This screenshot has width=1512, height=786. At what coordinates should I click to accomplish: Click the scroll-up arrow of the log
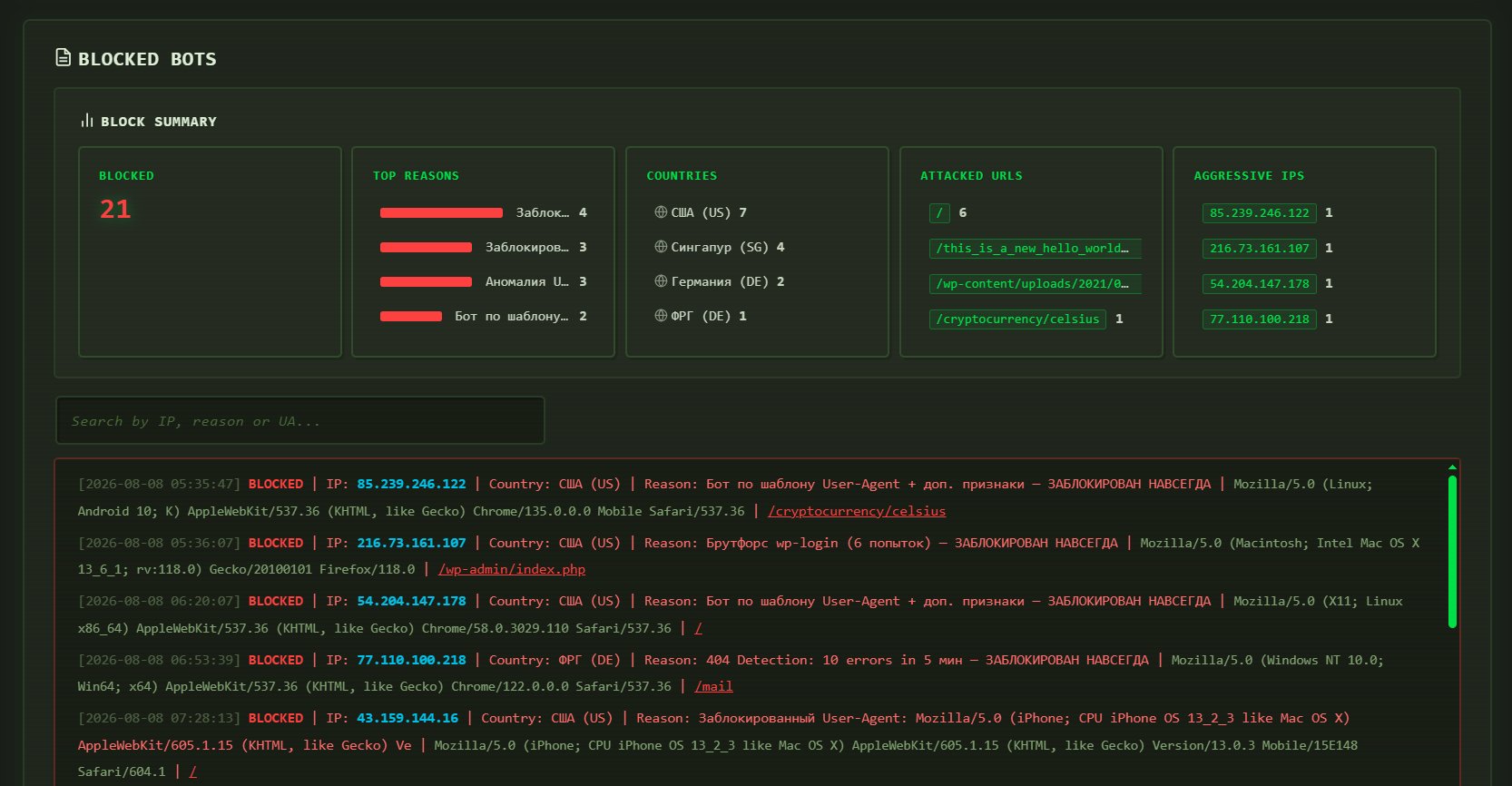pyautogui.click(x=1452, y=467)
